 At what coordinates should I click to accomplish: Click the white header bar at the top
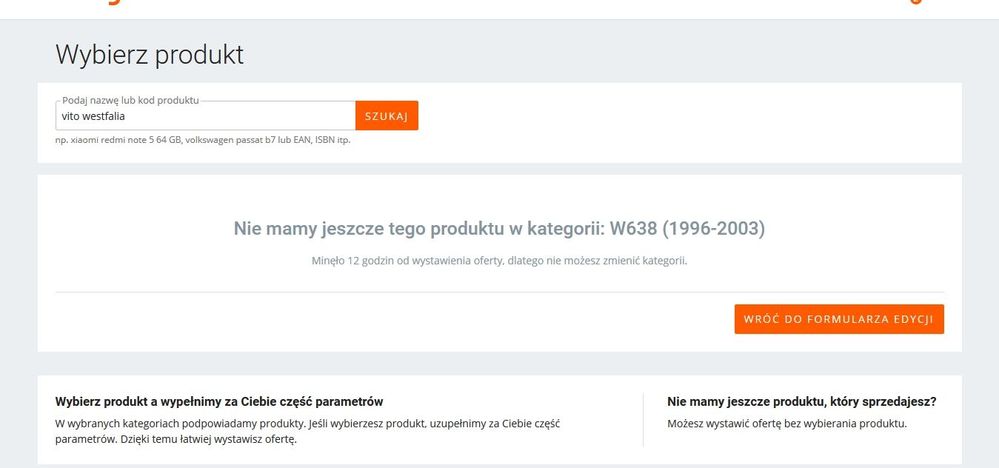(x=500, y=8)
